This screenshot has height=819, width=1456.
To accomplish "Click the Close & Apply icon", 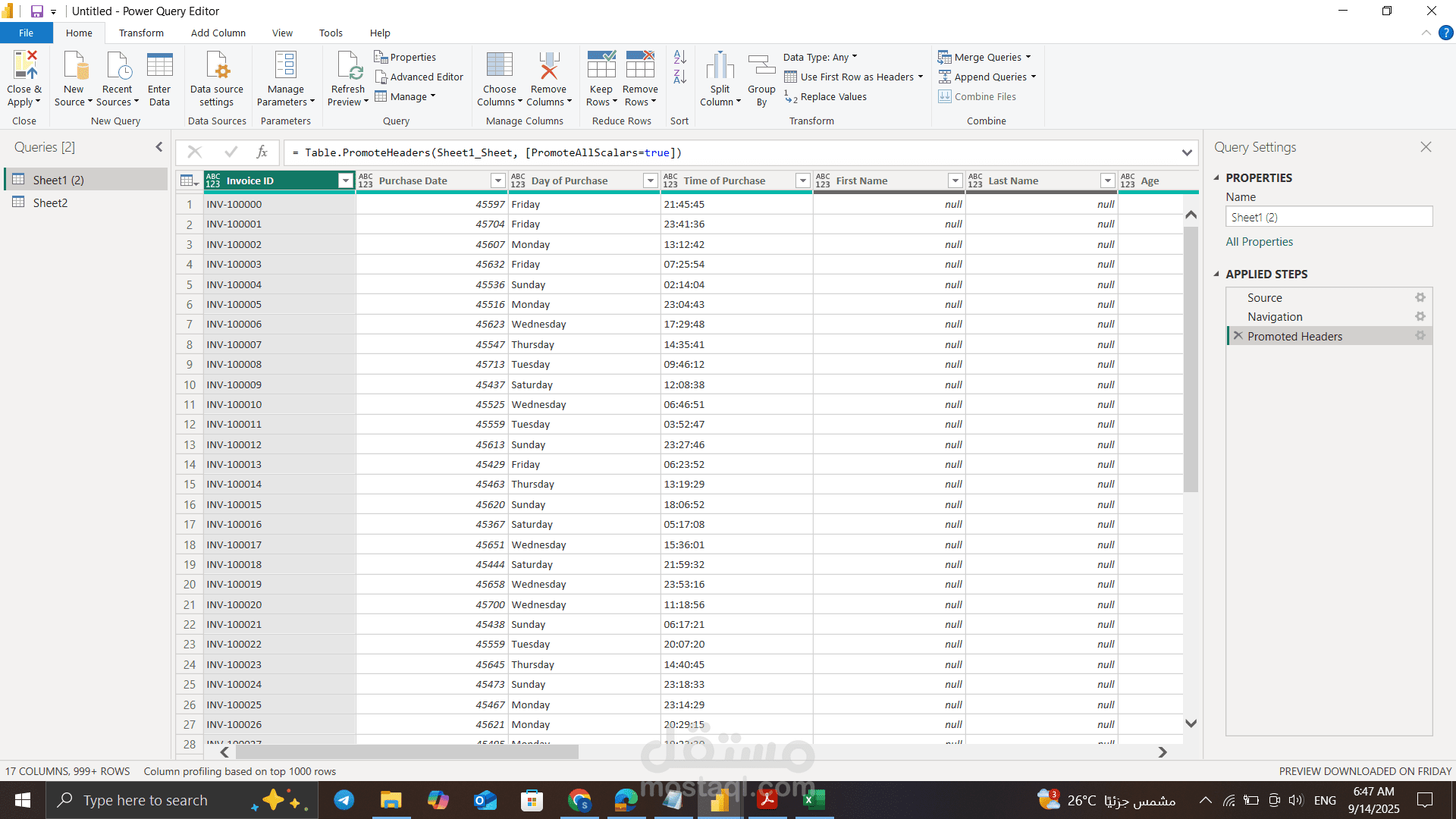I will click(24, 66).
